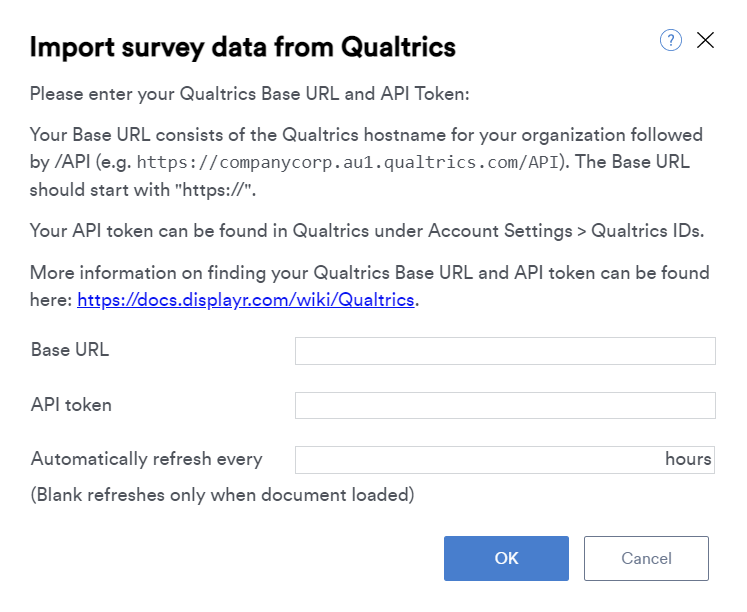This screenshot has width=747, height=612.
Task: Open help via the question mark icon
Action: coord(670,40)
